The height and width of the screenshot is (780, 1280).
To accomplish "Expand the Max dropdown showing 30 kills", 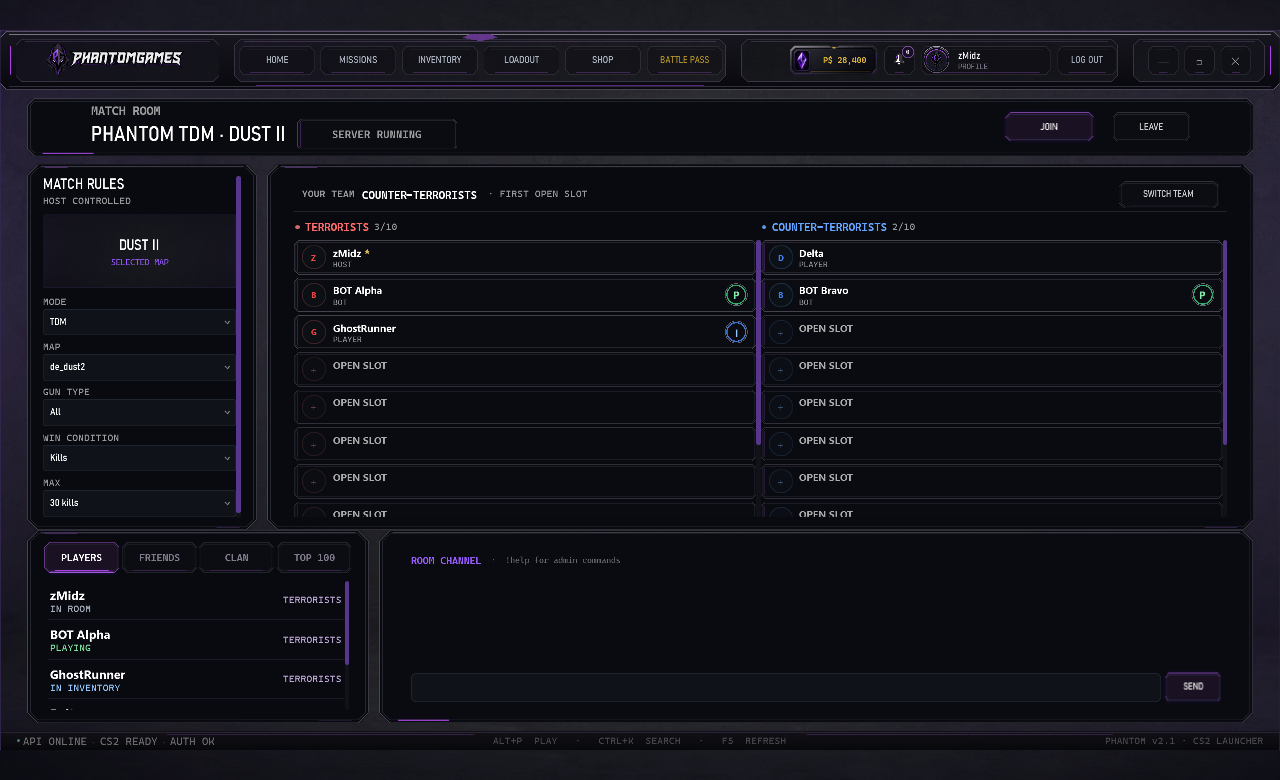I will click(x=139, y=503).
